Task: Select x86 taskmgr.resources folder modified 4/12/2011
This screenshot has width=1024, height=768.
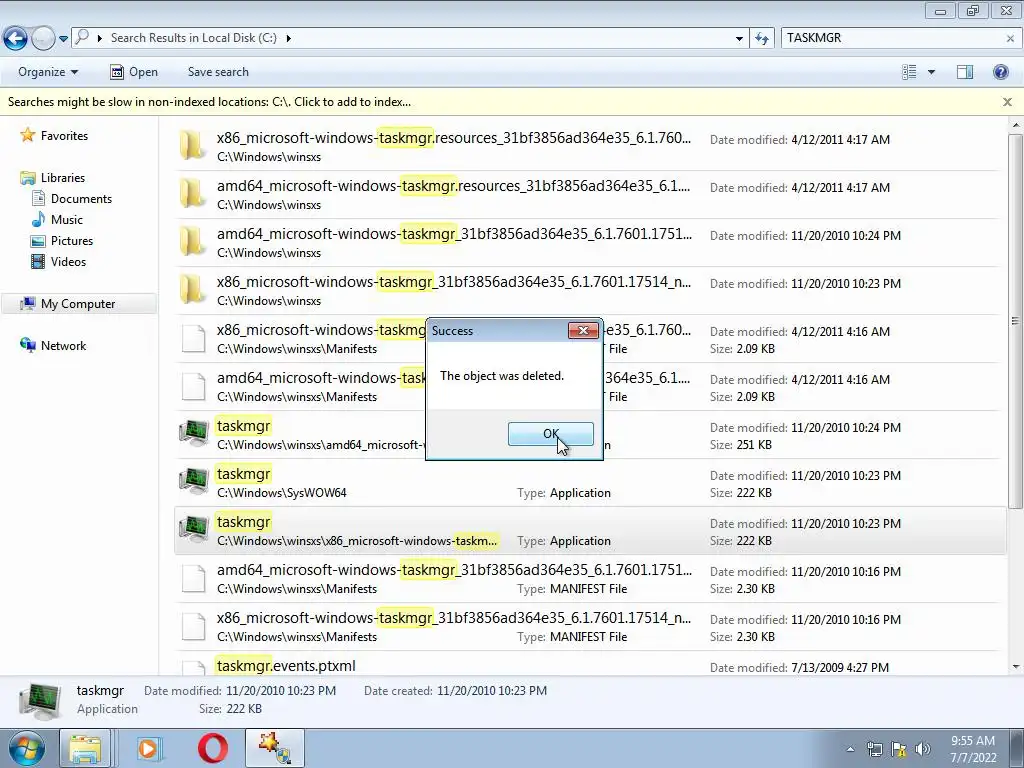Action: pos(590,147)
